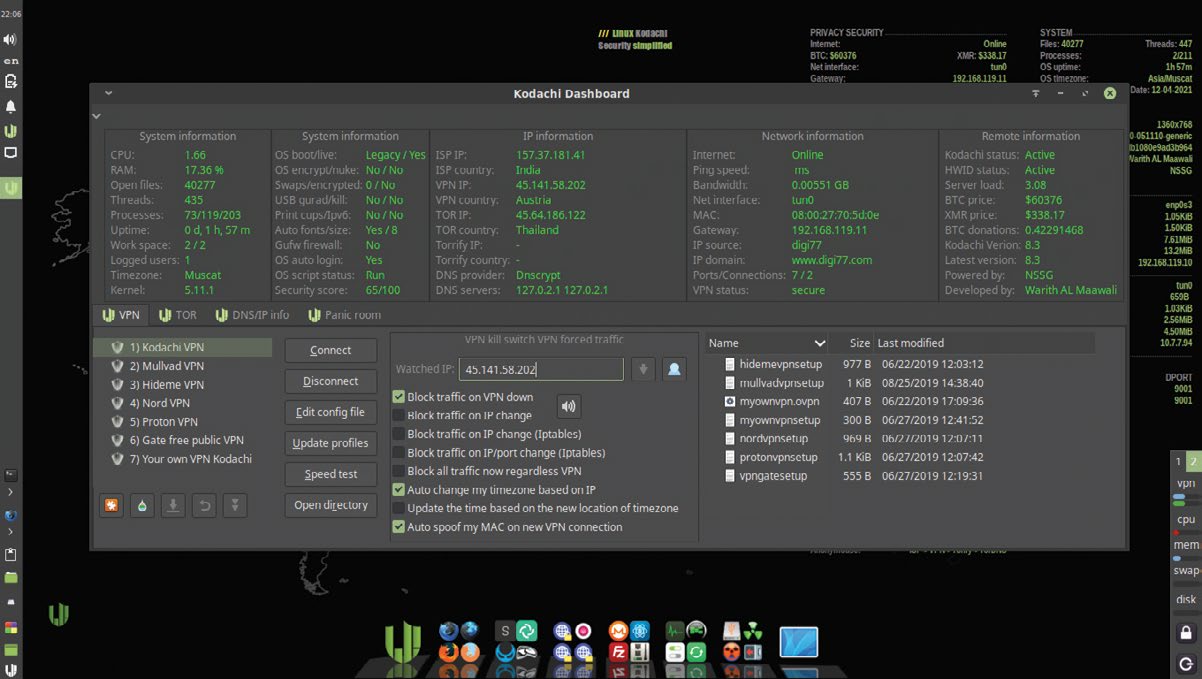1202x679 pixels.
Task: Select Mullvad VPN in the VPN list
Action: (x=166, y=366)
